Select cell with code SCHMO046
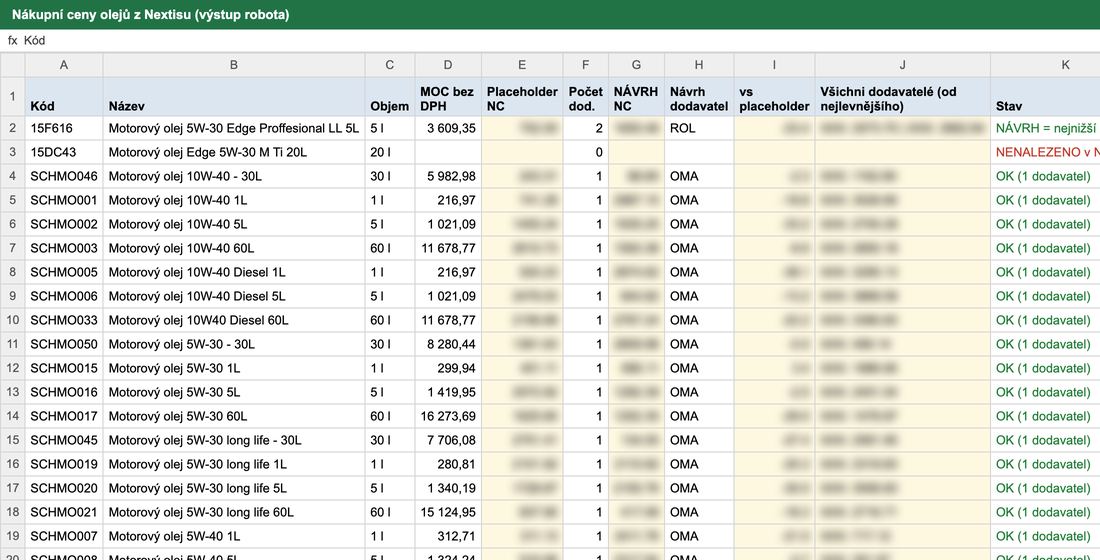Image resolution: width=1100 pixels, height=560 pixels. coord(64,176)
